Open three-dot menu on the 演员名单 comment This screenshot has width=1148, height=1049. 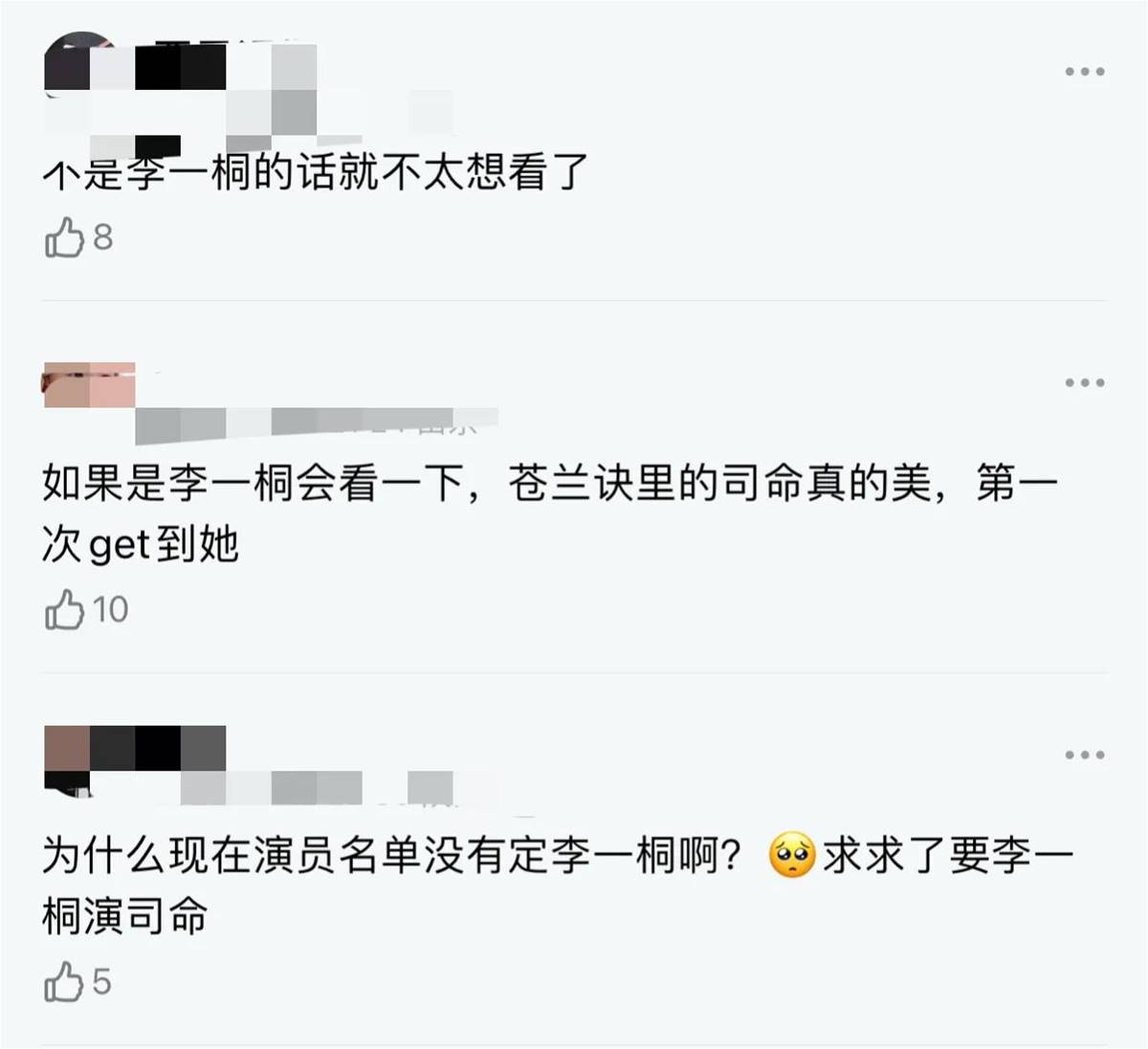pos(1085,754)
